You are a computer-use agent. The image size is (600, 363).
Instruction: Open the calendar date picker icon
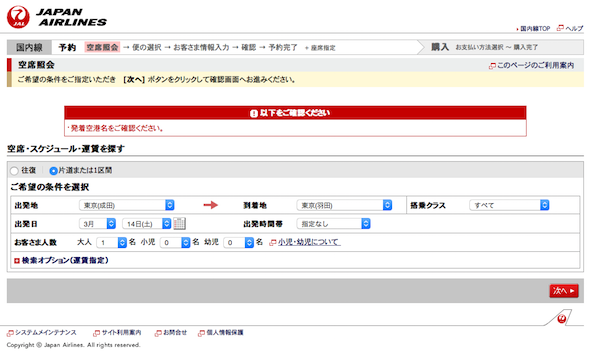click(x=179, y=223)
